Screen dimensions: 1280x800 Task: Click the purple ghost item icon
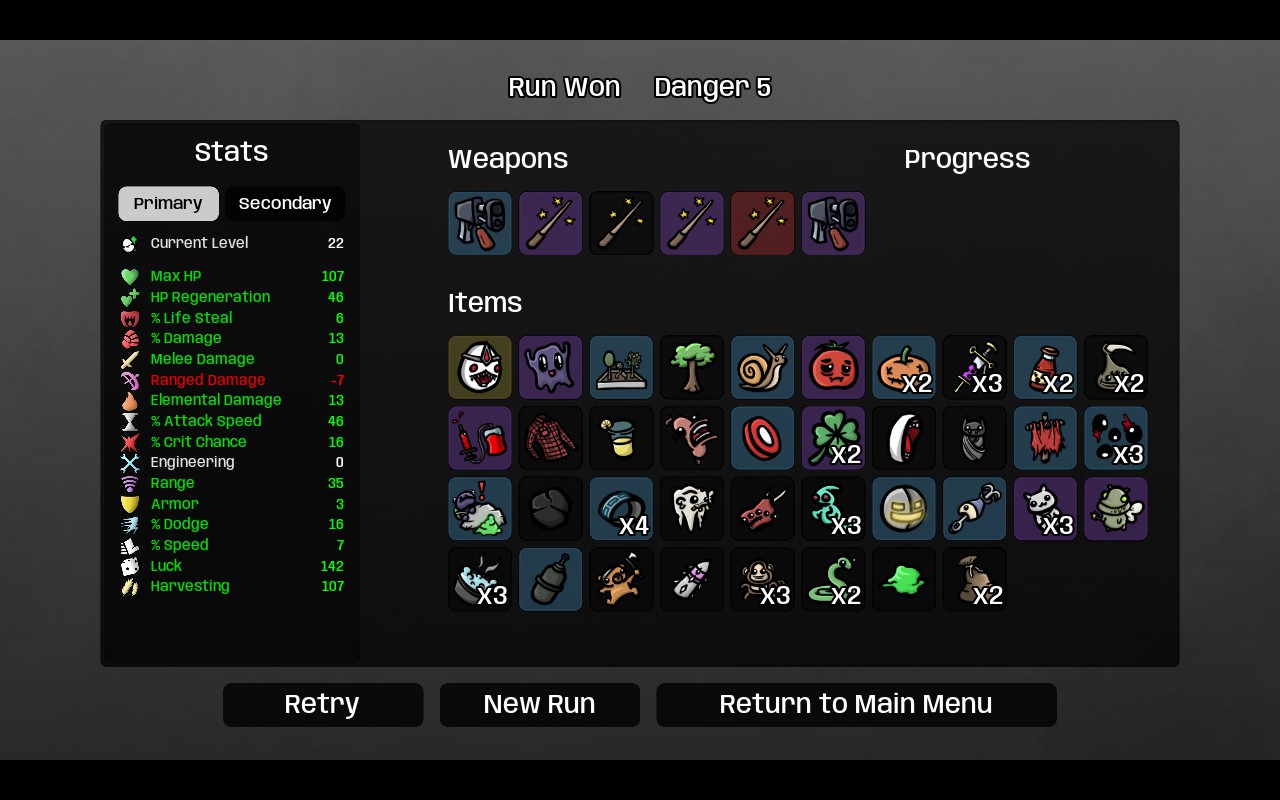(x=551, y=367)
